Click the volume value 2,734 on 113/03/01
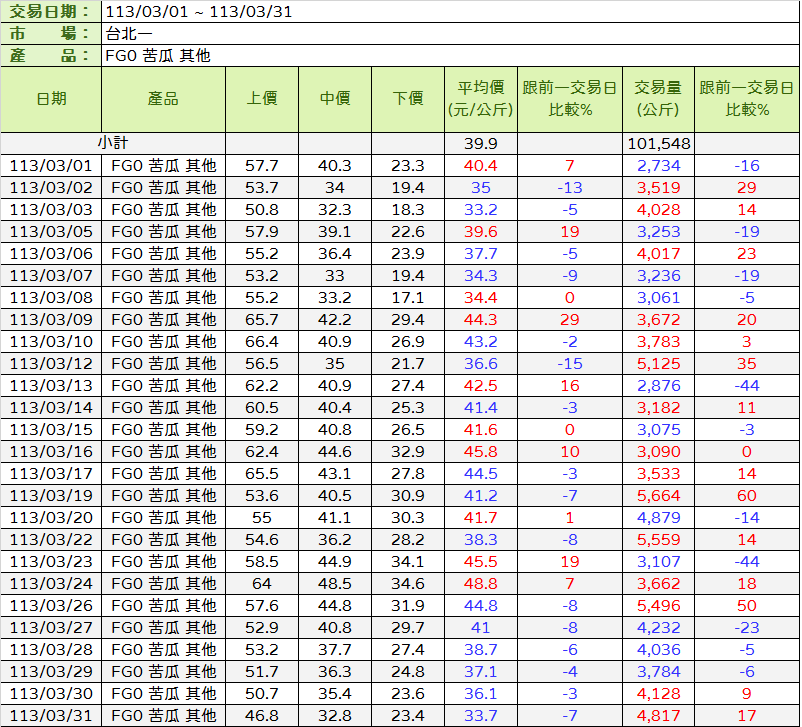 click(659, 166)
